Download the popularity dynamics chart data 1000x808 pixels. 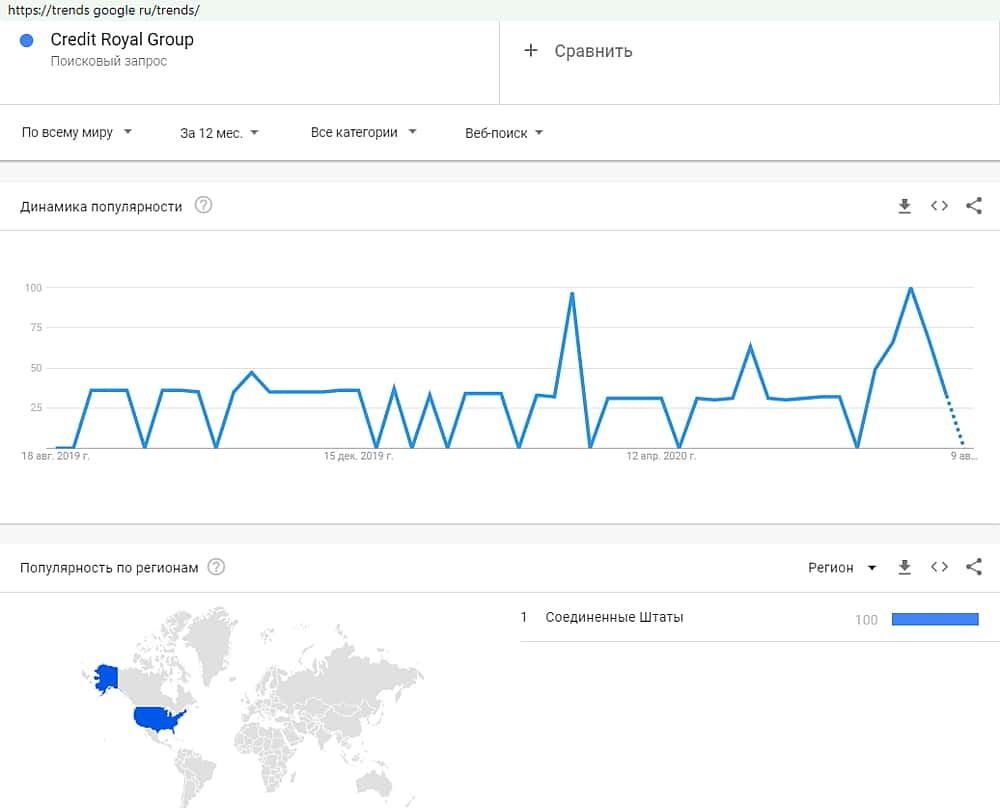click(905, 206)
